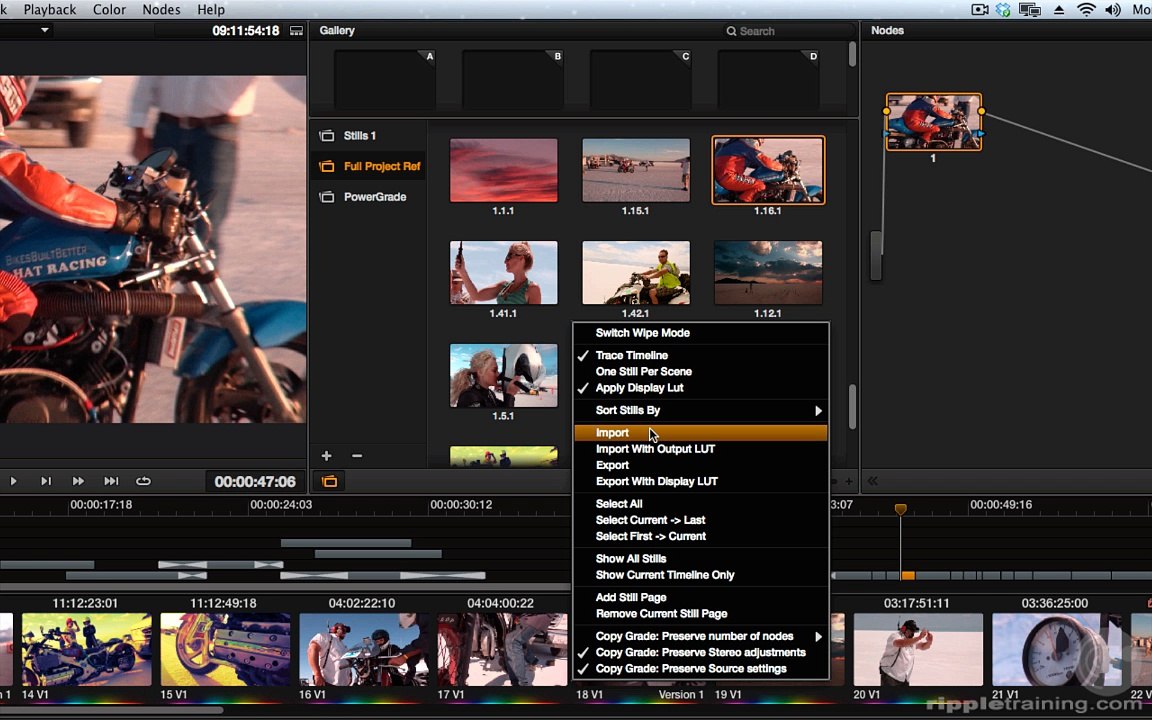Screen dimensions: 1152x720
Task: Click the minus icon to remove album
Action: (x=357, y=456)
